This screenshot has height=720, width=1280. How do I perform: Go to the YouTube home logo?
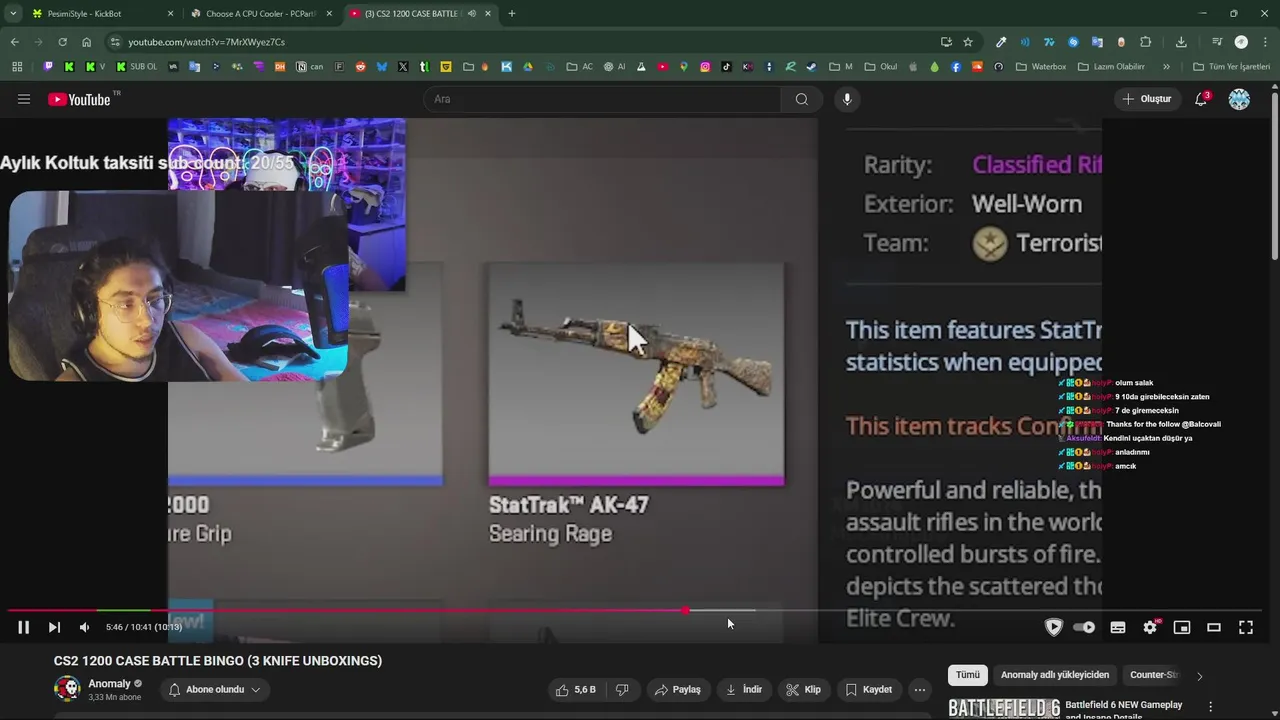80,99
